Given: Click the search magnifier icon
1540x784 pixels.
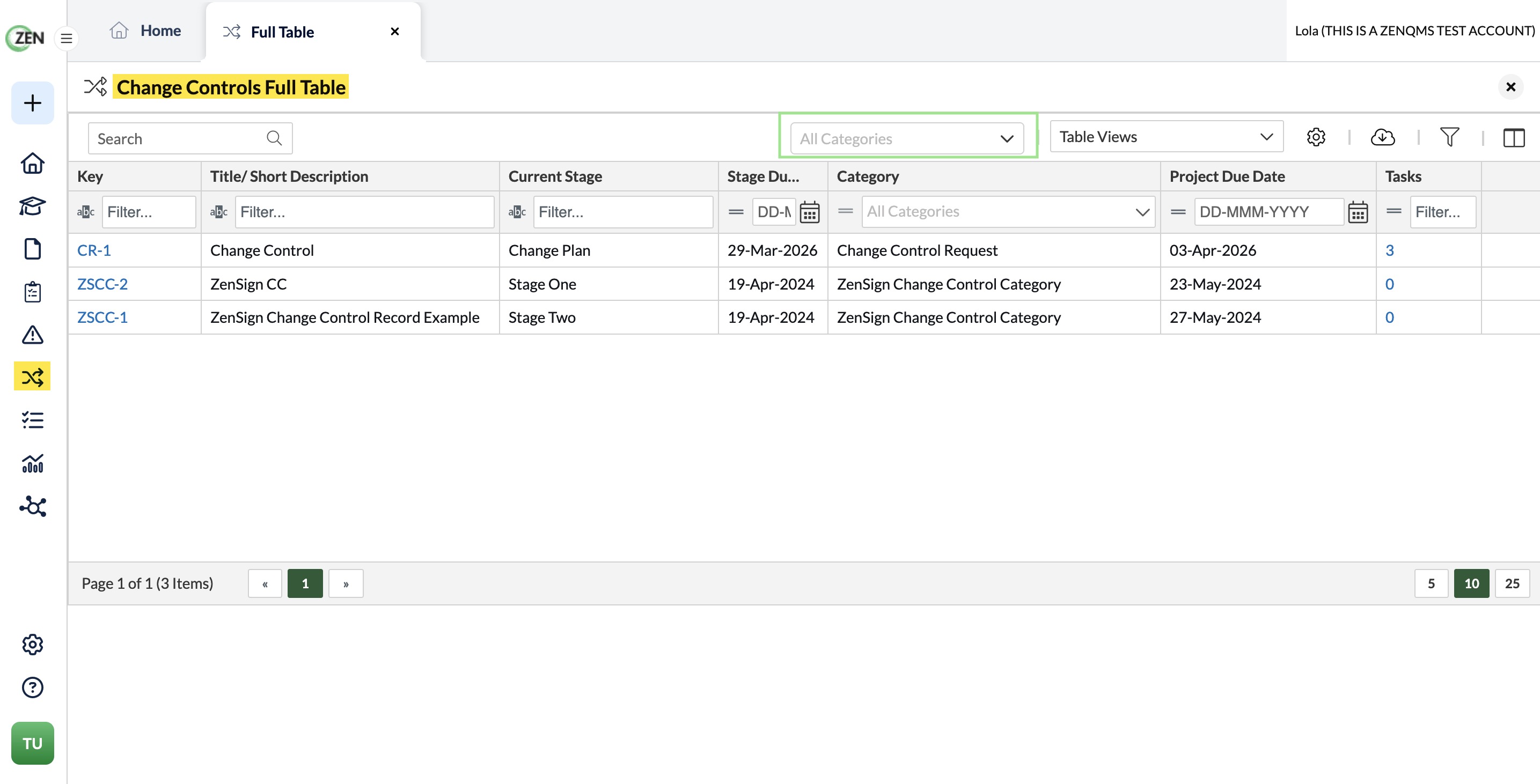Looking at the screenshot, I should (x=274, y=138).
